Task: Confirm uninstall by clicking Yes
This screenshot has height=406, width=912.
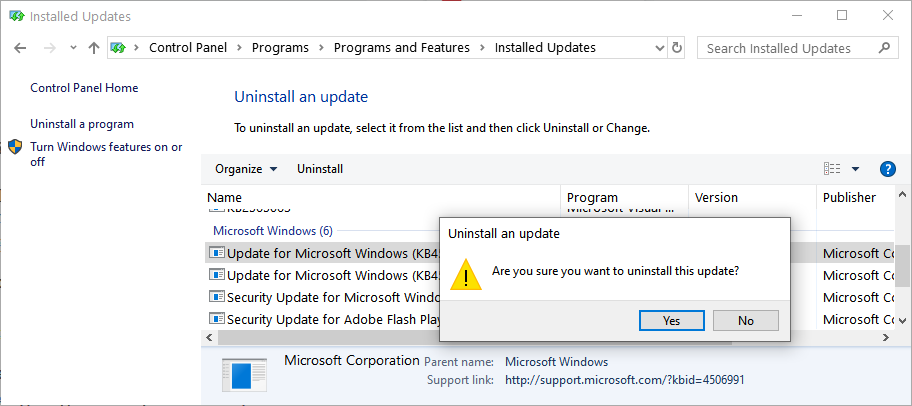Action: (671, 320)
